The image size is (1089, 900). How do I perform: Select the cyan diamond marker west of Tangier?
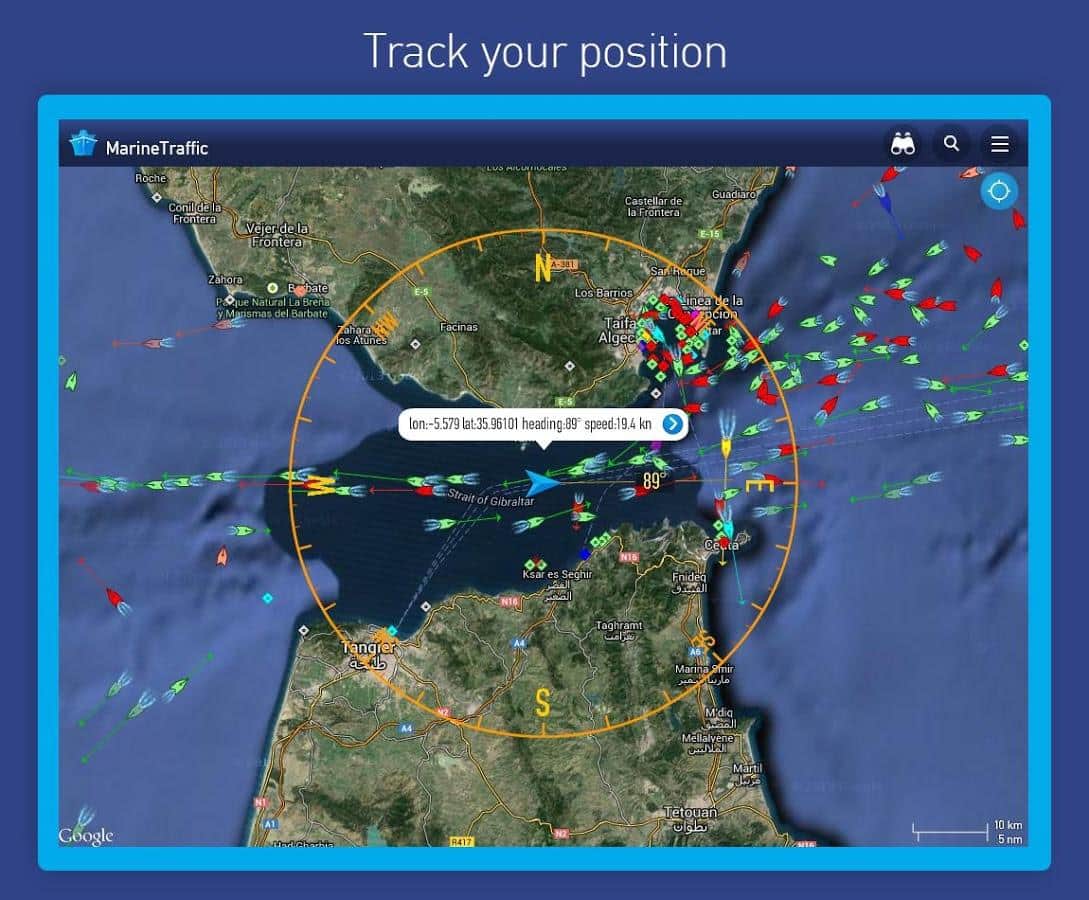[x=267, y=598]
